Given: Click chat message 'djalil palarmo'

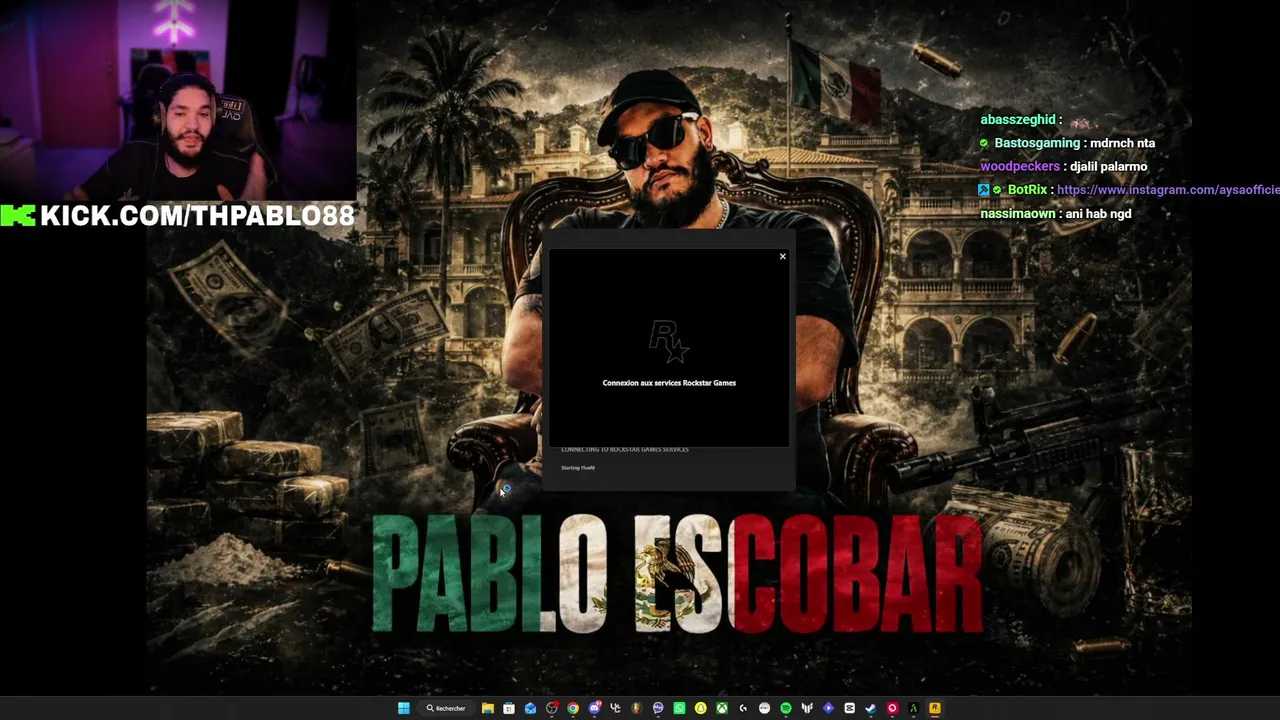Looking at the screenshot, I should click(x=1109, y=166).
